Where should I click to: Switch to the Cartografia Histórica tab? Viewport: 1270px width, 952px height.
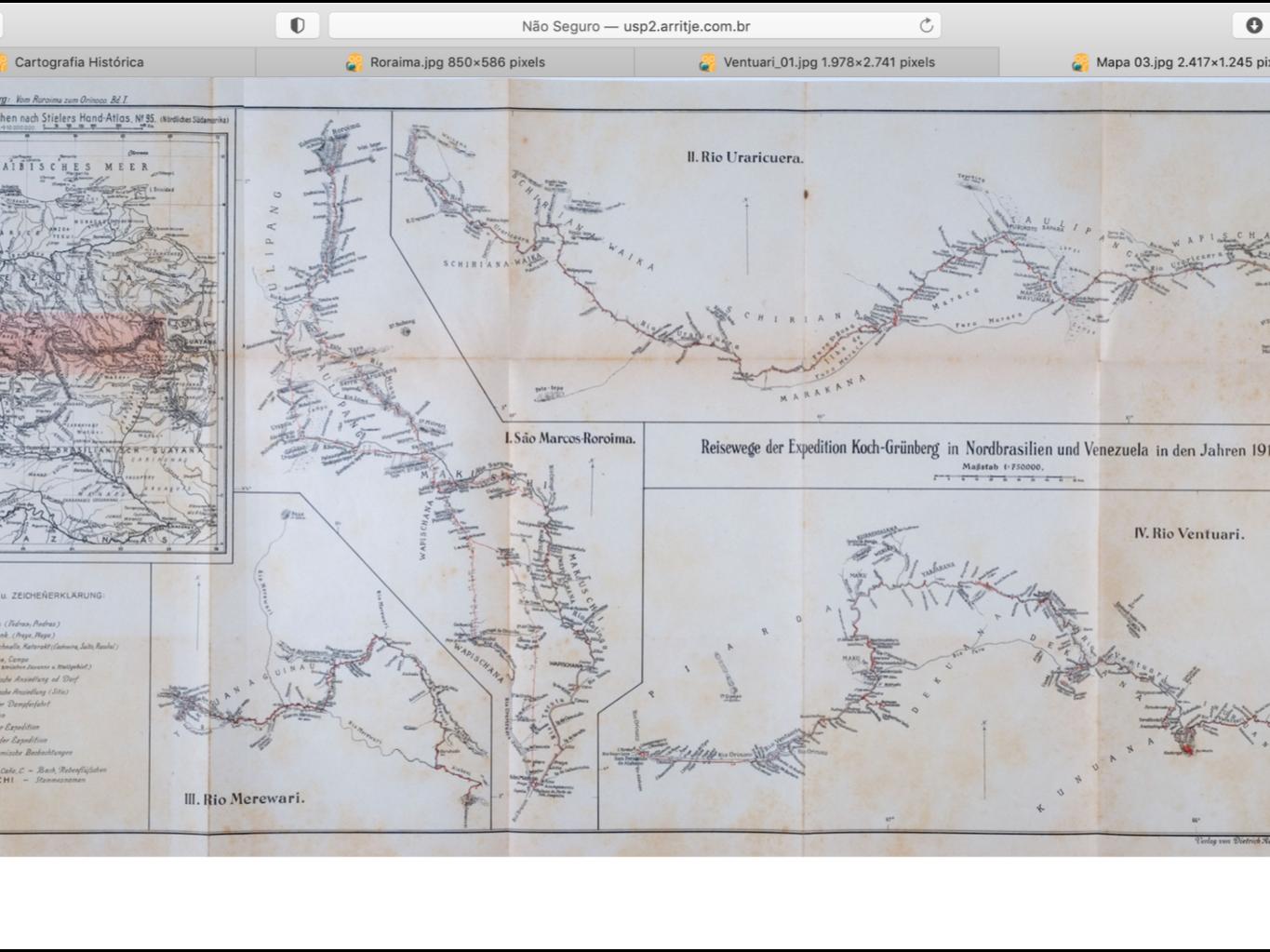point(127,62)
